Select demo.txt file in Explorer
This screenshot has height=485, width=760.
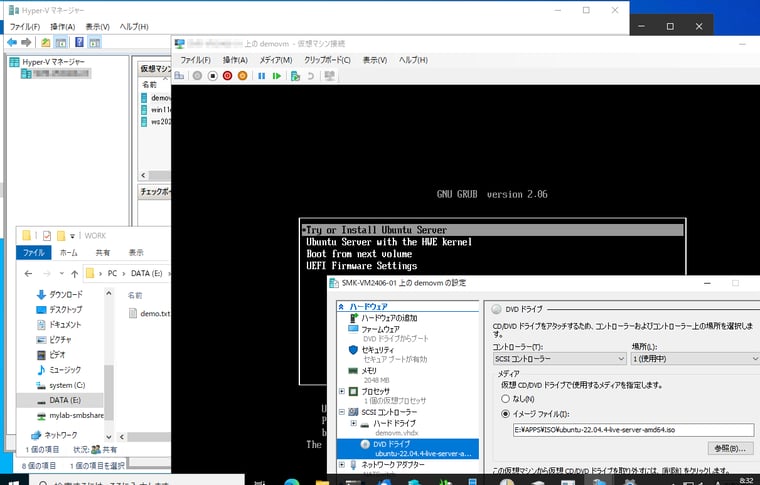click(155, 313)
